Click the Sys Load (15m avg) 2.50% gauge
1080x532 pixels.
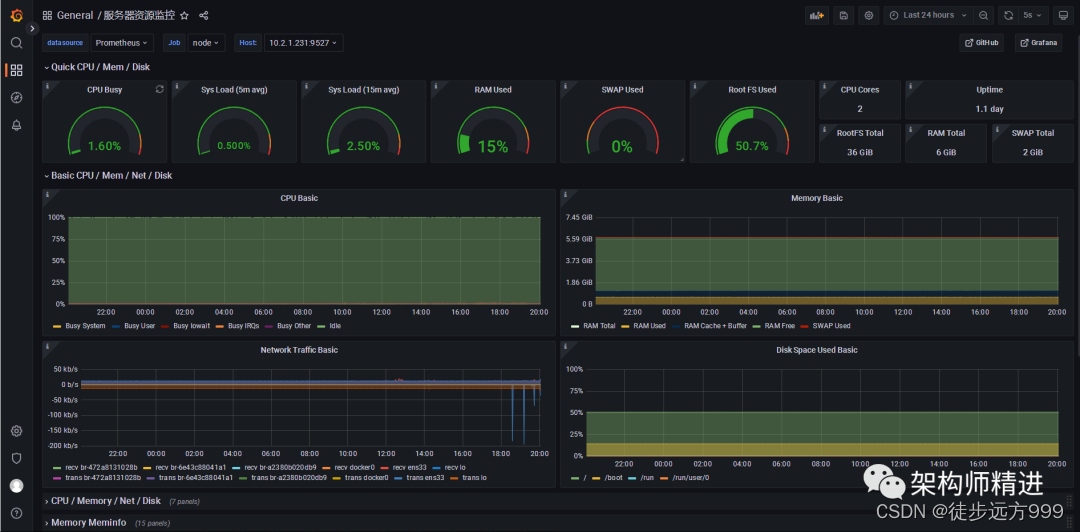click(x=363, y=131)
